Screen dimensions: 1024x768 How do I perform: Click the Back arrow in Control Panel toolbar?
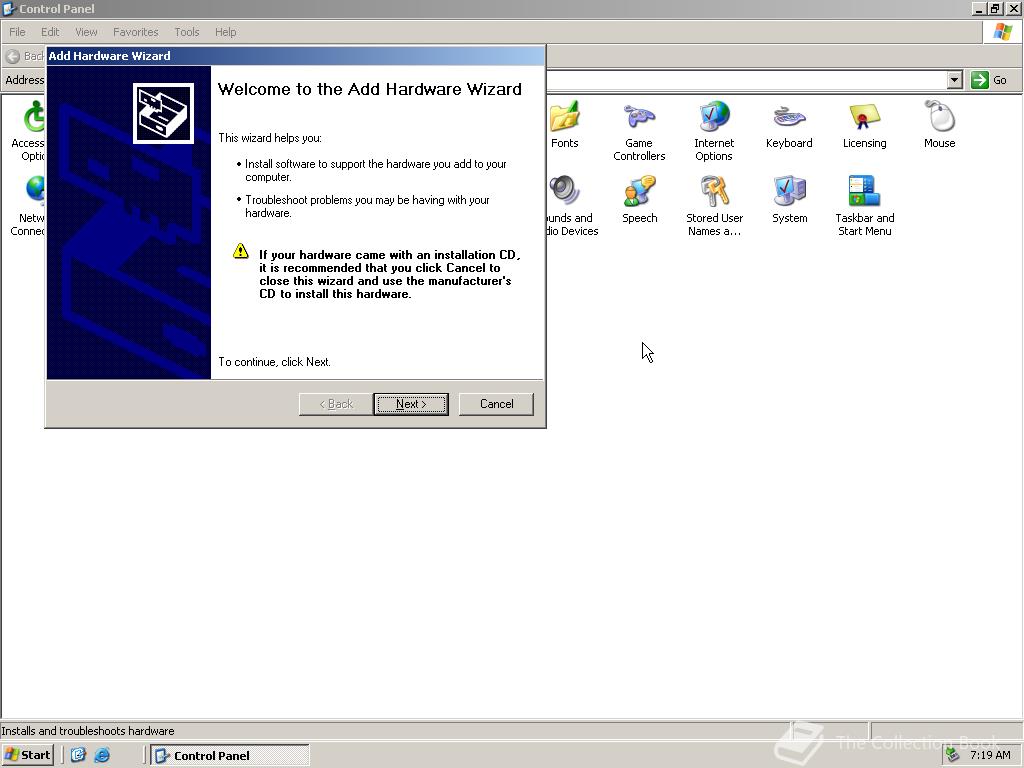click(x=12, y=56)
